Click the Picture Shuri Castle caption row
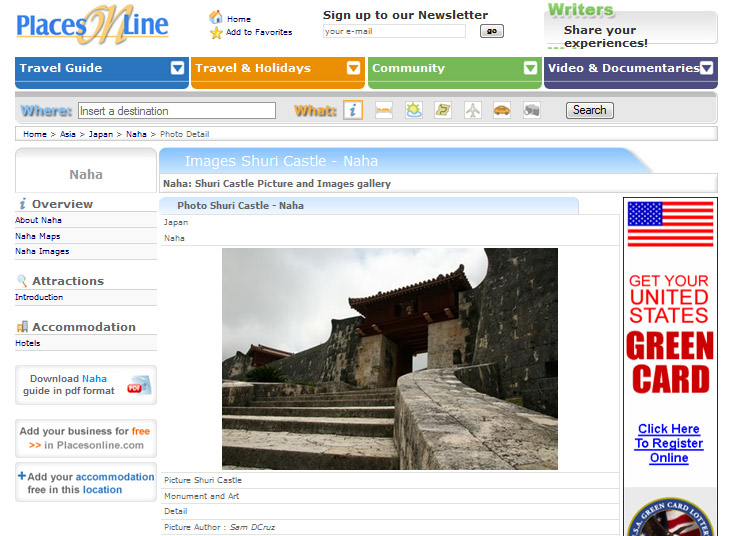The width and height of the screenshot is (735, 536). point(390,480)
